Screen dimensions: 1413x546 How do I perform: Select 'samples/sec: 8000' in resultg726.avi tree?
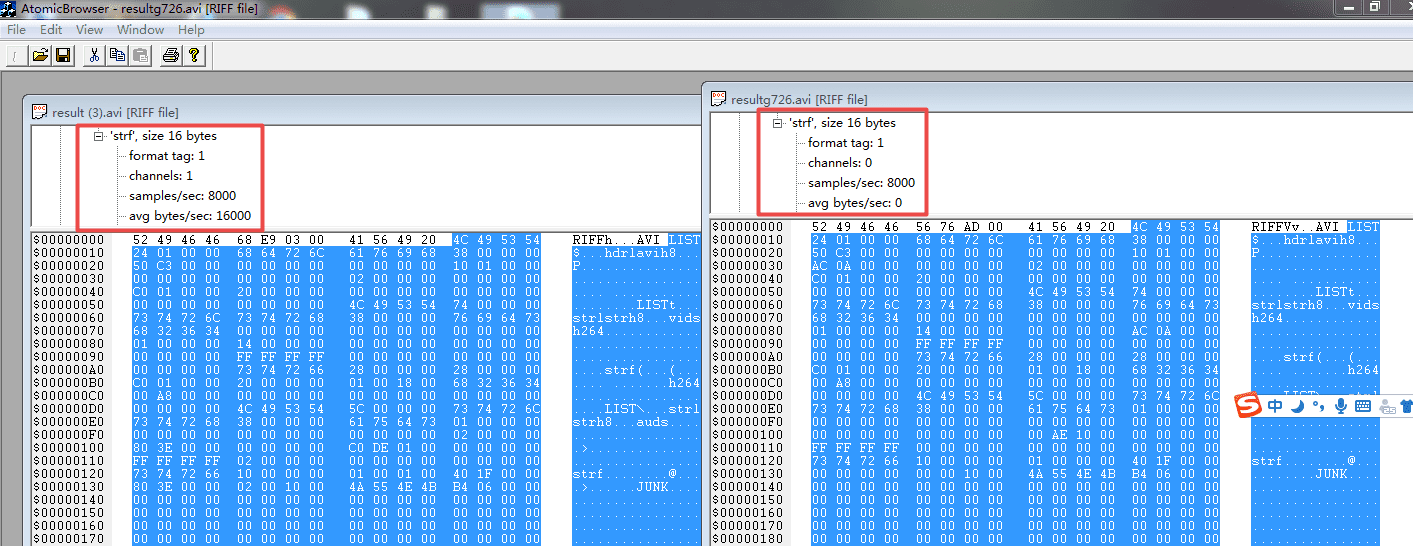(862, 183)
